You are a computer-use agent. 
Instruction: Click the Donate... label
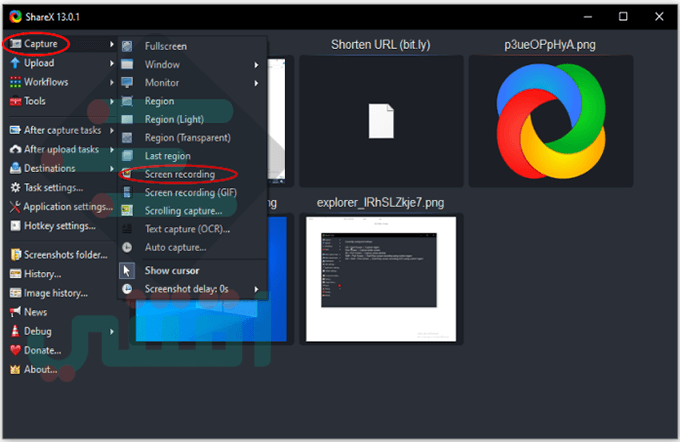(42, 350)
